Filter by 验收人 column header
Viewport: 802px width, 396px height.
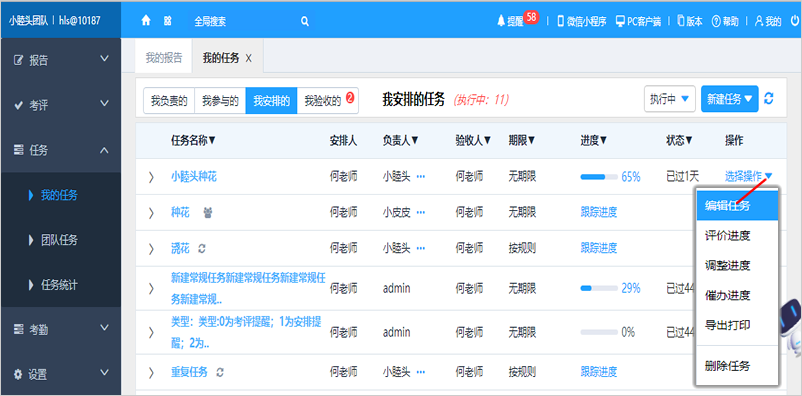point(473,140)
